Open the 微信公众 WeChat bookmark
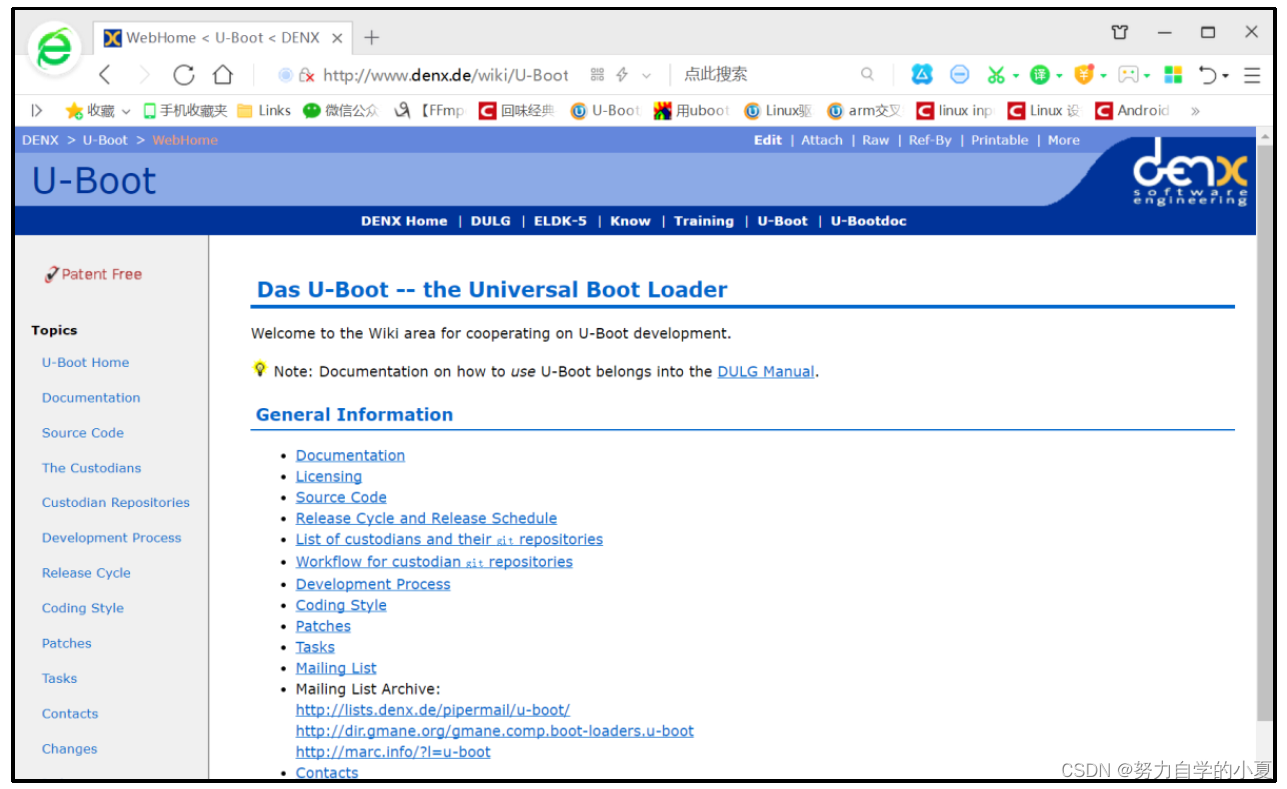This screenshot has height=789, width=1287. pos(341,111)
